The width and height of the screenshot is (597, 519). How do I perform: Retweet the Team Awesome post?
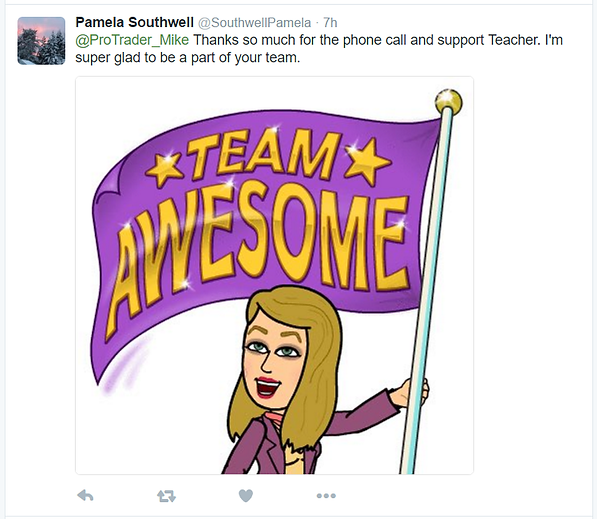coord(166,496)
